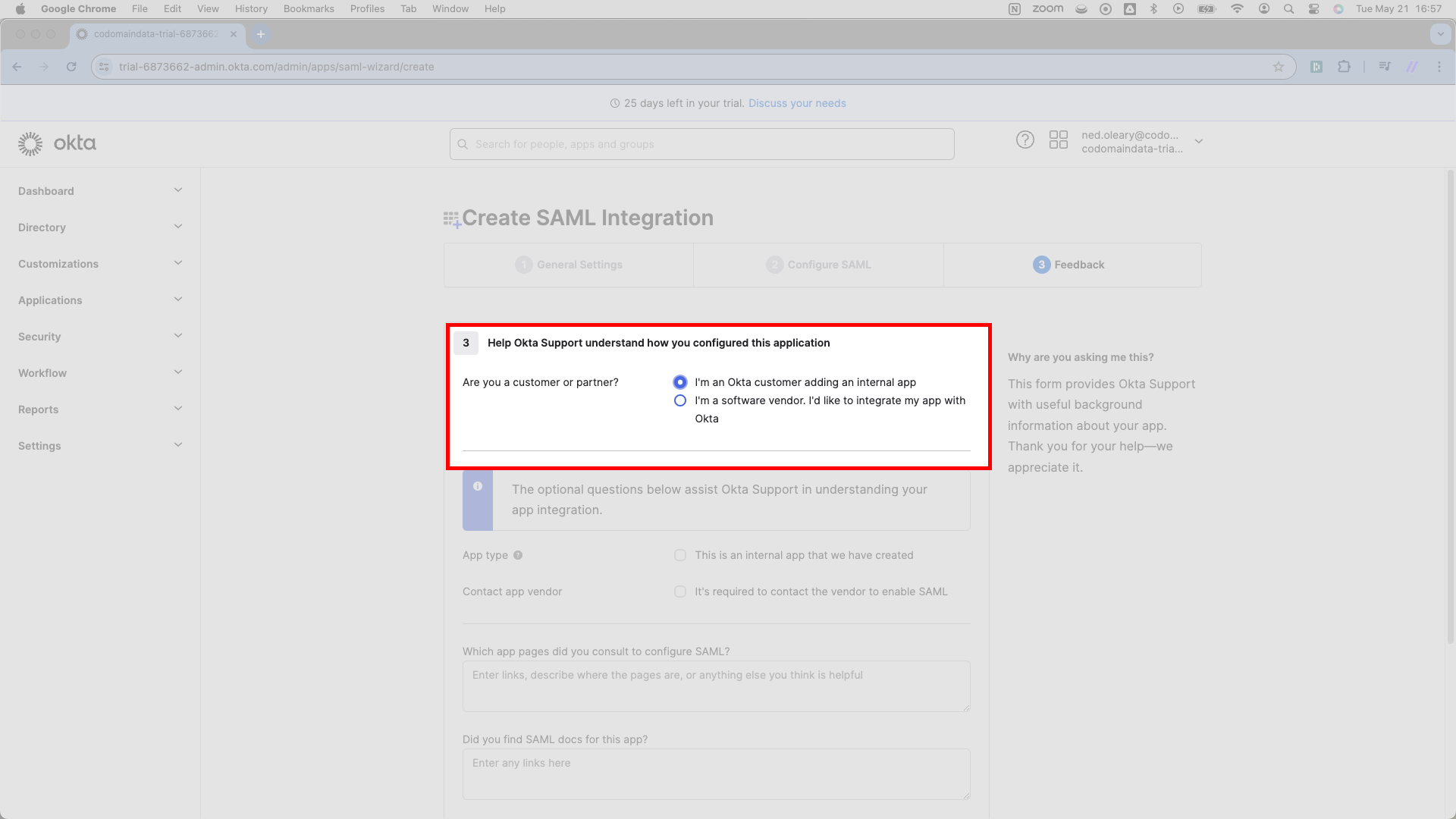This screenshot has width=1456, height=819.
Task: Open the Okta apps grid icon
Action: tap(1058, 140)
